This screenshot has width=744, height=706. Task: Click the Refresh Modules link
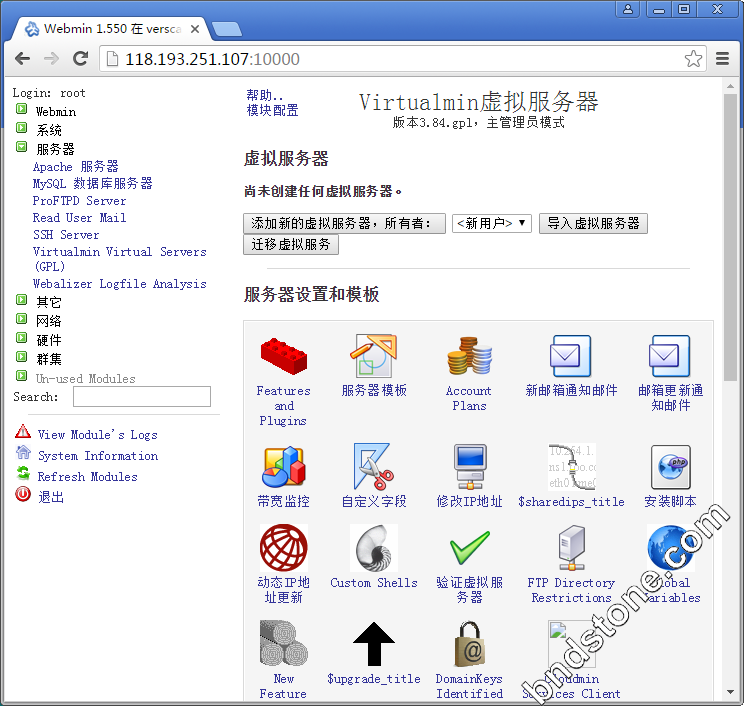pos(88,476)
